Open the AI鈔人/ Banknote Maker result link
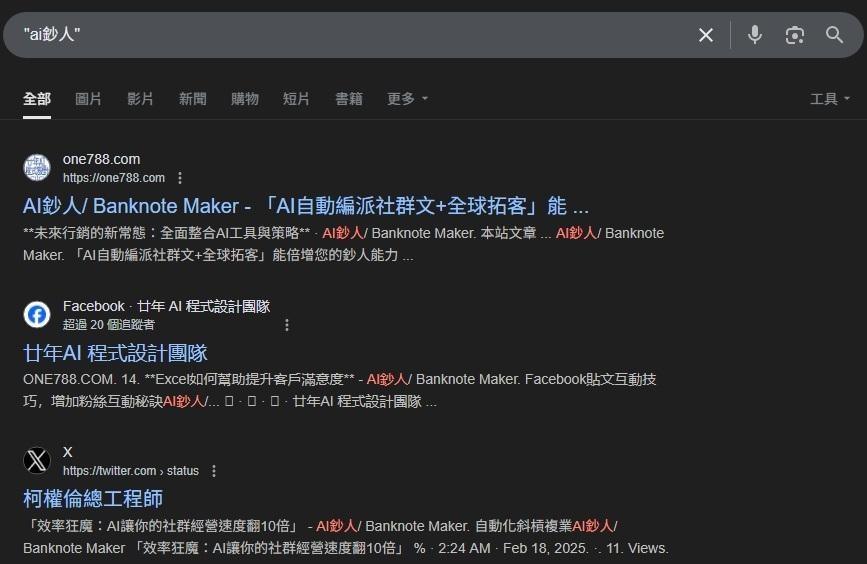This screenshot has width=867, height=564. point(306,206)
